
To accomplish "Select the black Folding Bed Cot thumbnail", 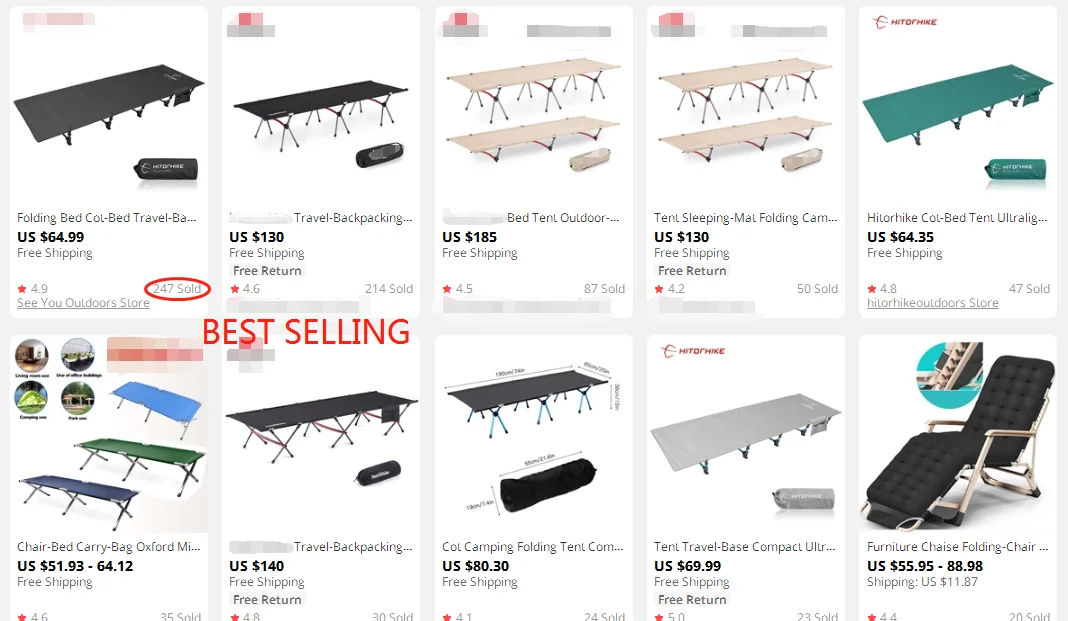I will tap(109, 109).
